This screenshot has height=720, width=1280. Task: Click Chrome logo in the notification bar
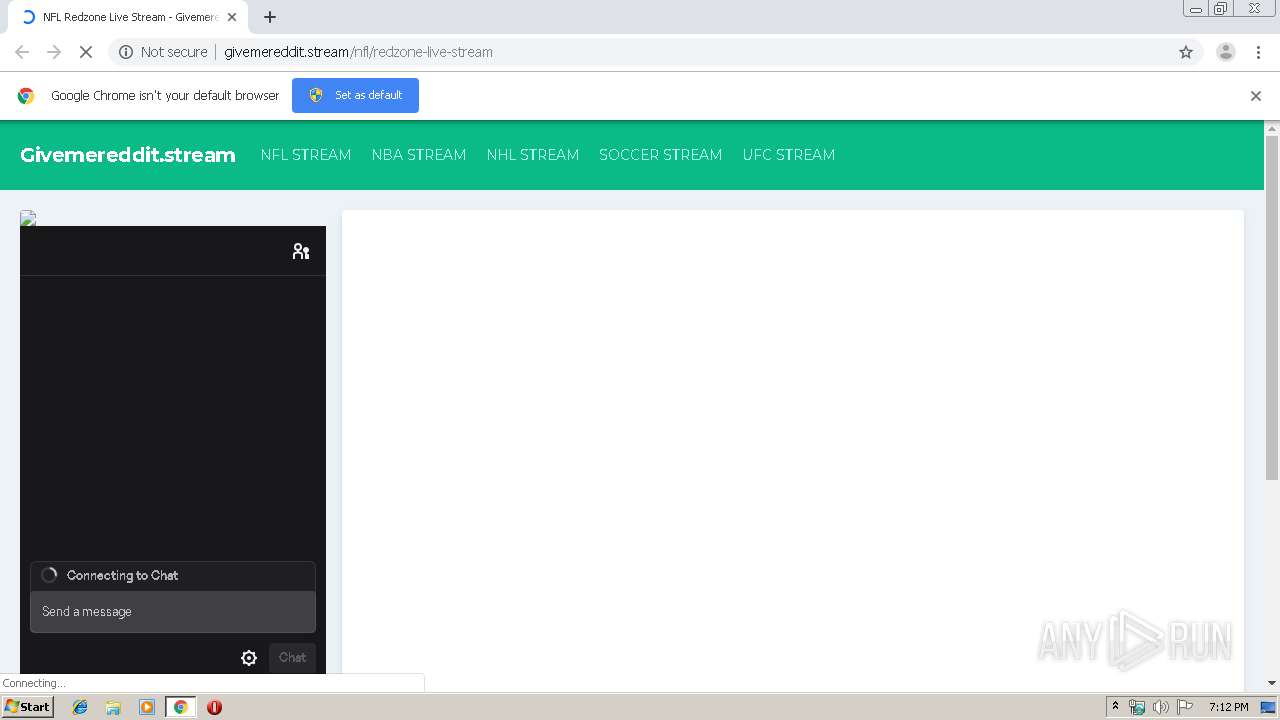(26, 96)
